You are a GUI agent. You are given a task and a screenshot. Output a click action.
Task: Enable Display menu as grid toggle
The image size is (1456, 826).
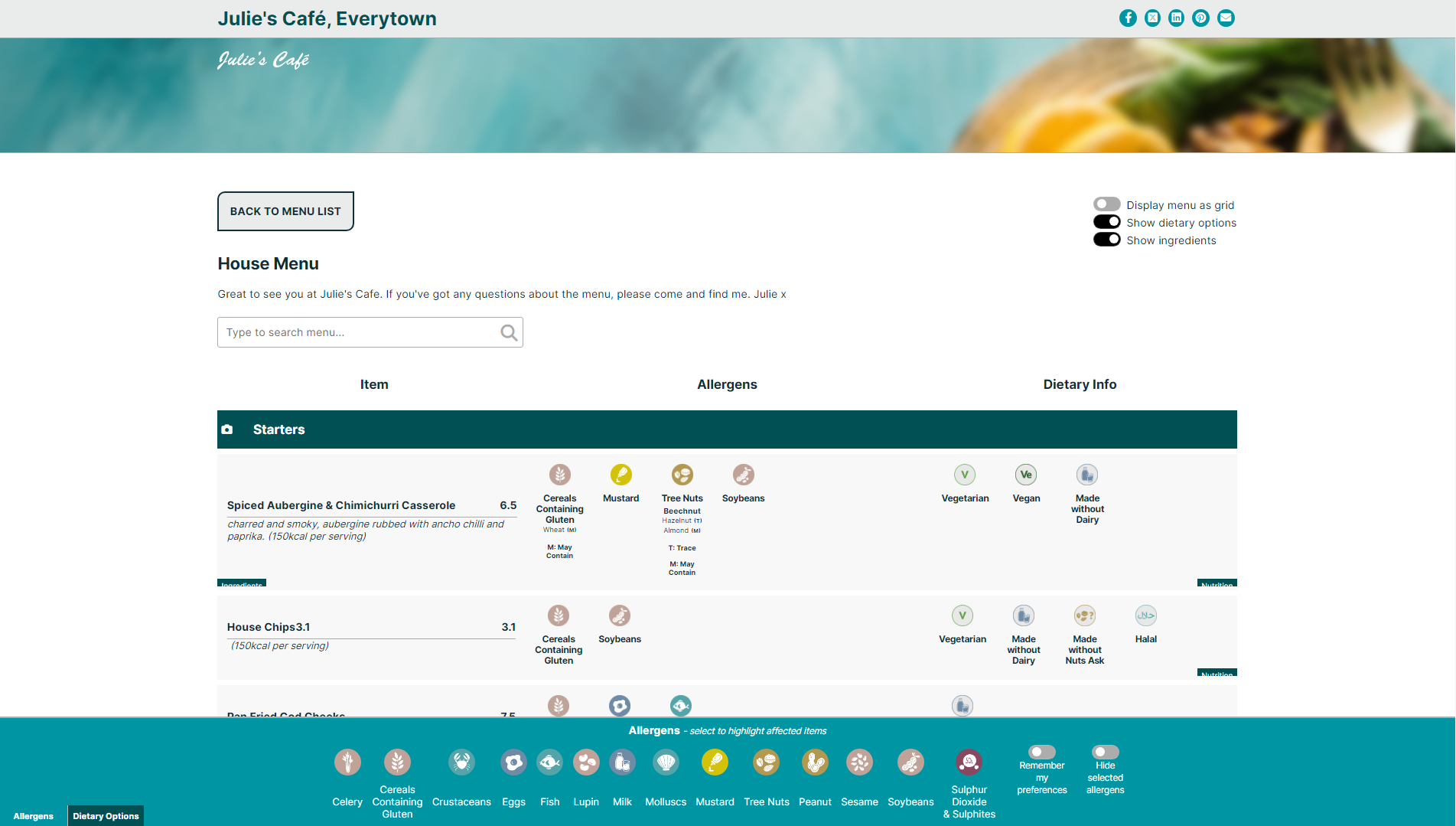click(1106, 204)
